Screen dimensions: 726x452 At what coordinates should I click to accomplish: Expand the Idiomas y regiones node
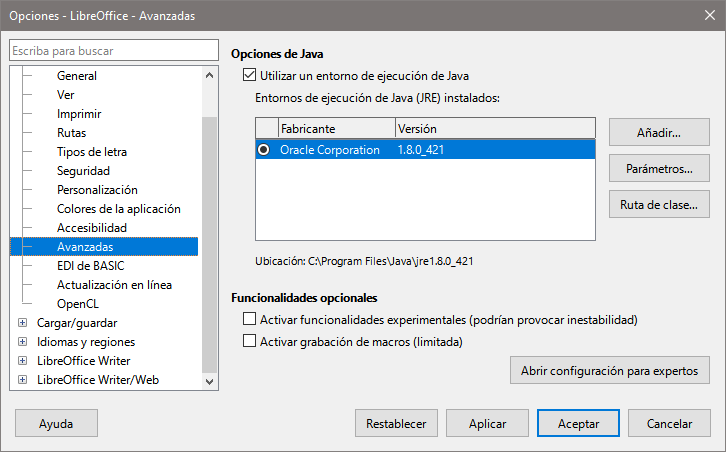click(x=22, y=342)
